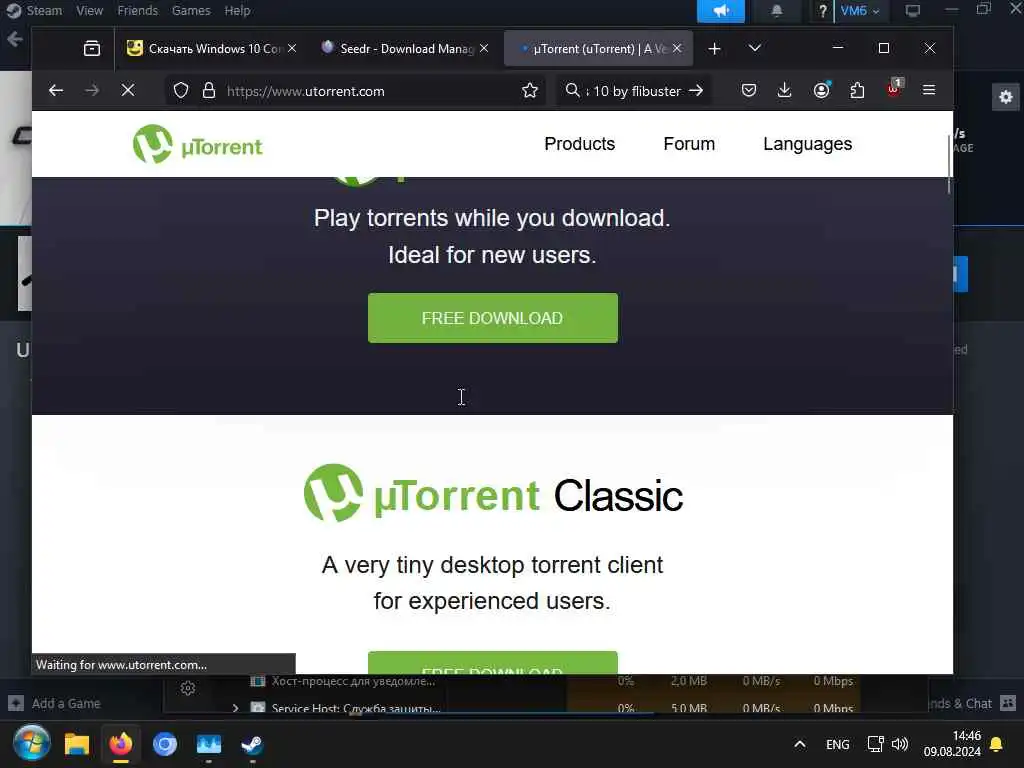Image resolution: width=1024 pixels, height=768 pixels.
Task: Open Friends & Chat in Steam
Action: tap(971, 703)
